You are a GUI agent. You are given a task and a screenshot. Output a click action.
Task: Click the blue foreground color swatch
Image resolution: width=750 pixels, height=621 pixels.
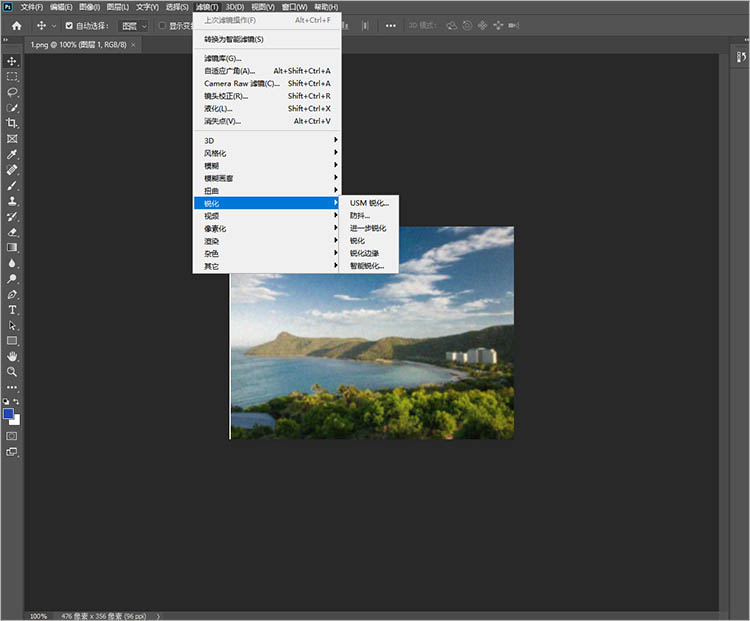pos(8,414)
